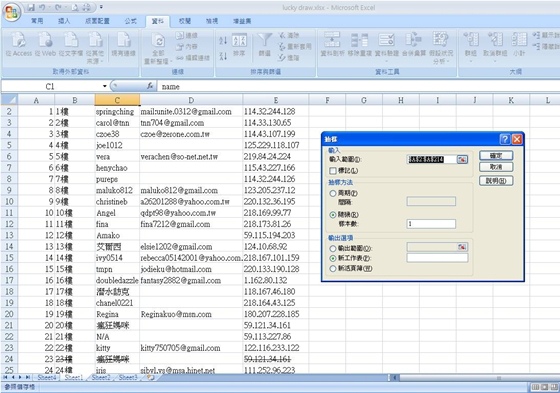Click the 說明(H) Help button
The image size is (560, 393).
click(496, 181)
